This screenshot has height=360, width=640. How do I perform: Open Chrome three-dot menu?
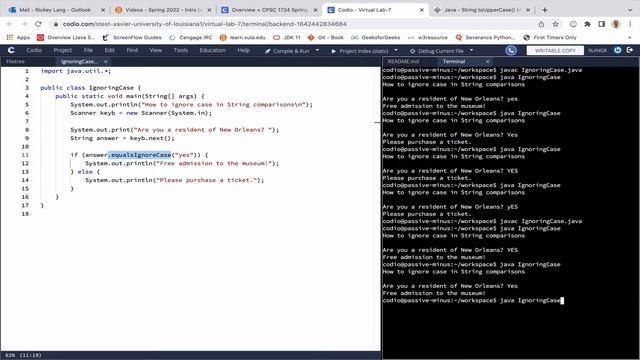tap(630, 24)
